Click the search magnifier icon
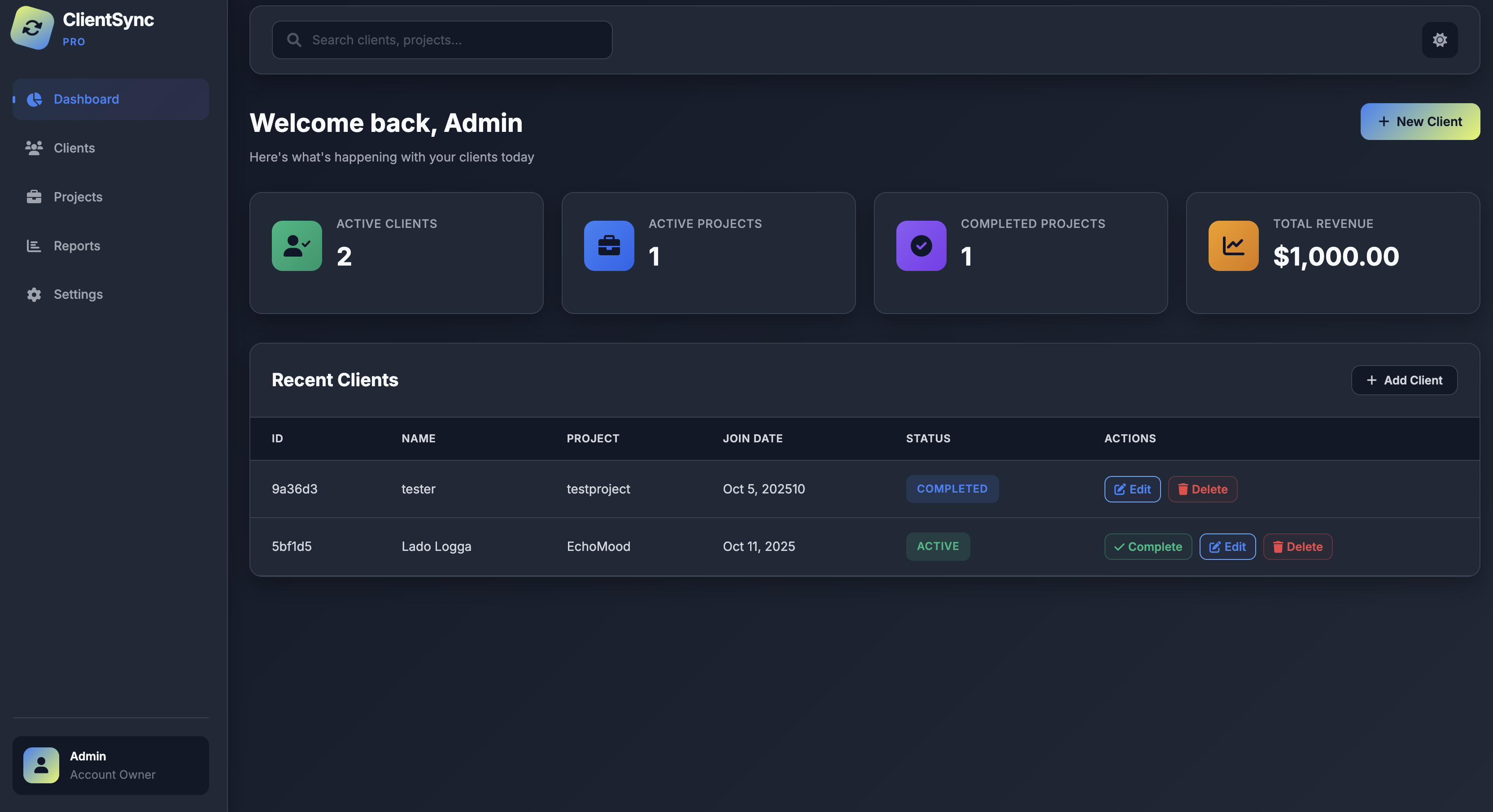The image size is (1493, 812). pyautogui.click(x=294, y=40)
